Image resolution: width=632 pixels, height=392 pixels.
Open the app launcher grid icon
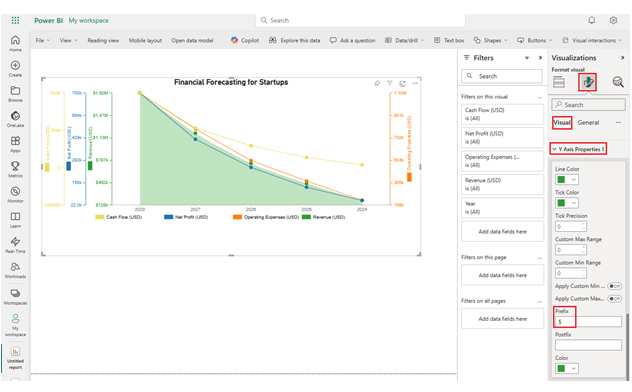pos(15,20)
